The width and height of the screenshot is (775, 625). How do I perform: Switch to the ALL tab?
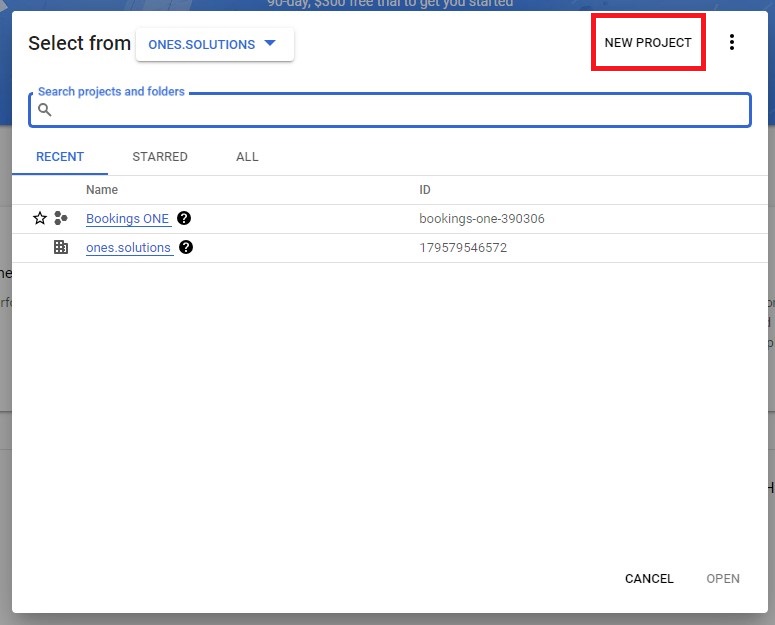click(x=247, y=157)
